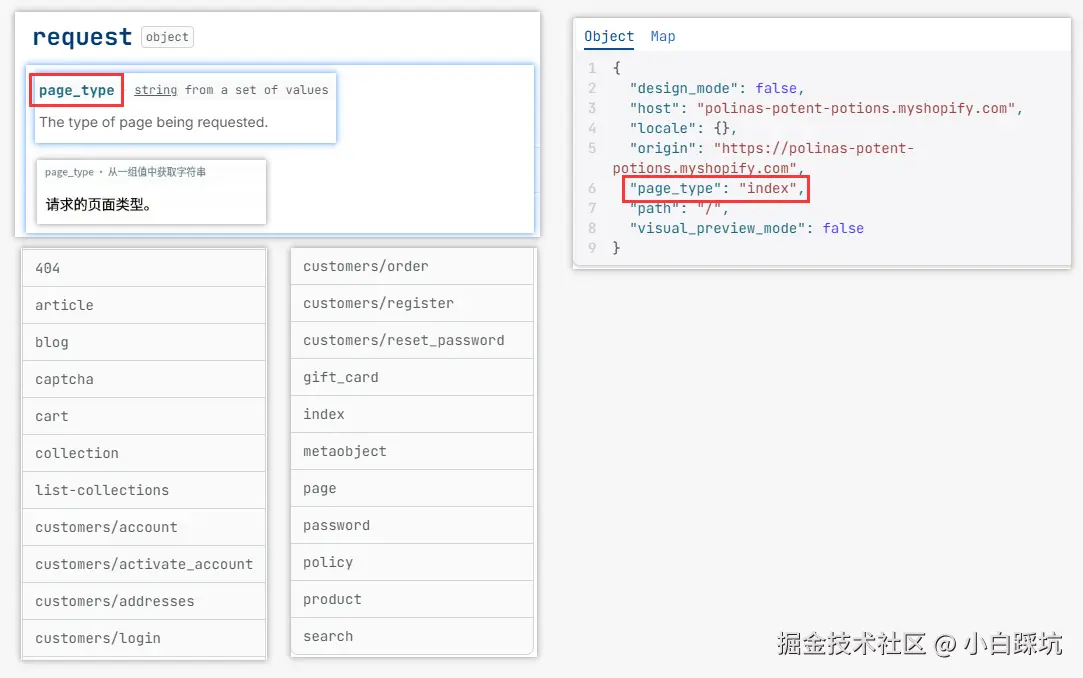Click the 'request' heading

coord(82,37)
